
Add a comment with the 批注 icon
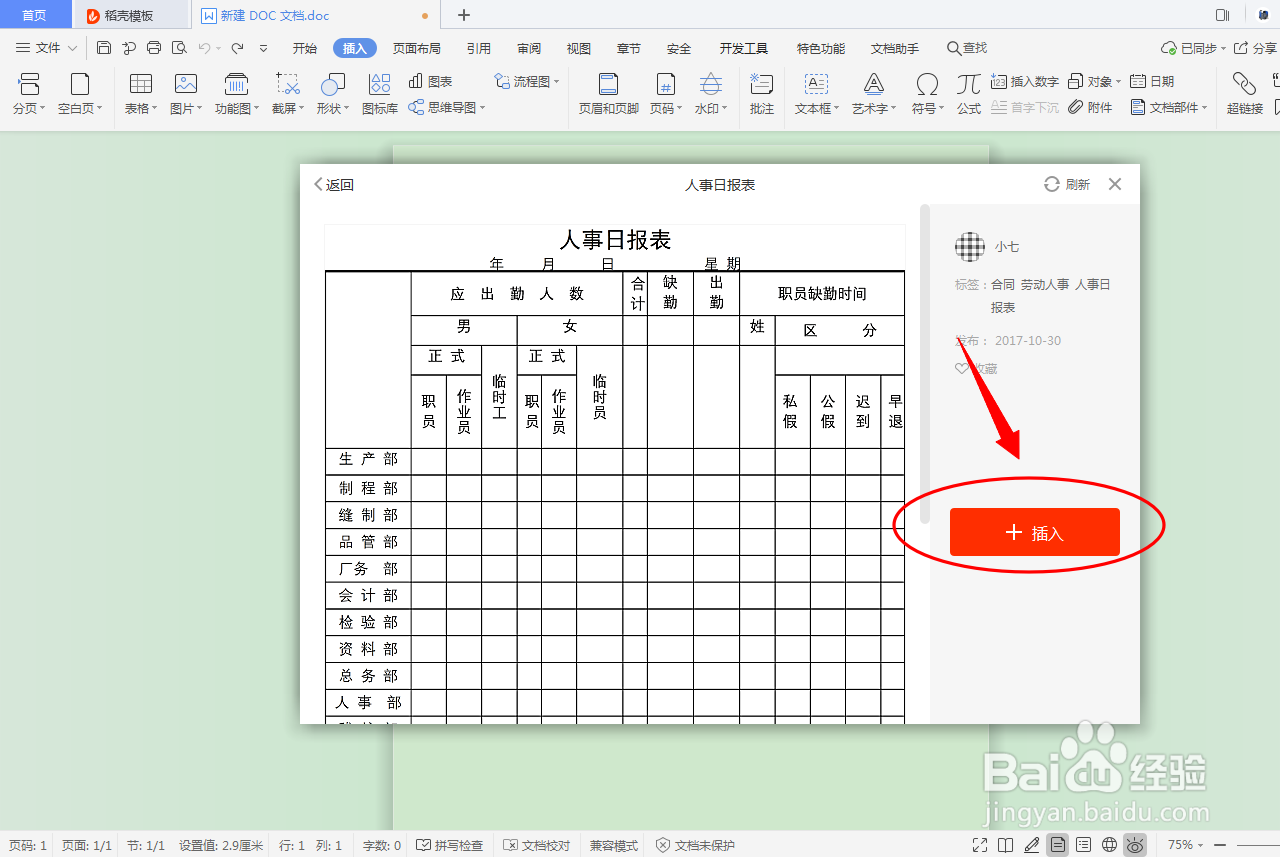click(x=761, y=95)
